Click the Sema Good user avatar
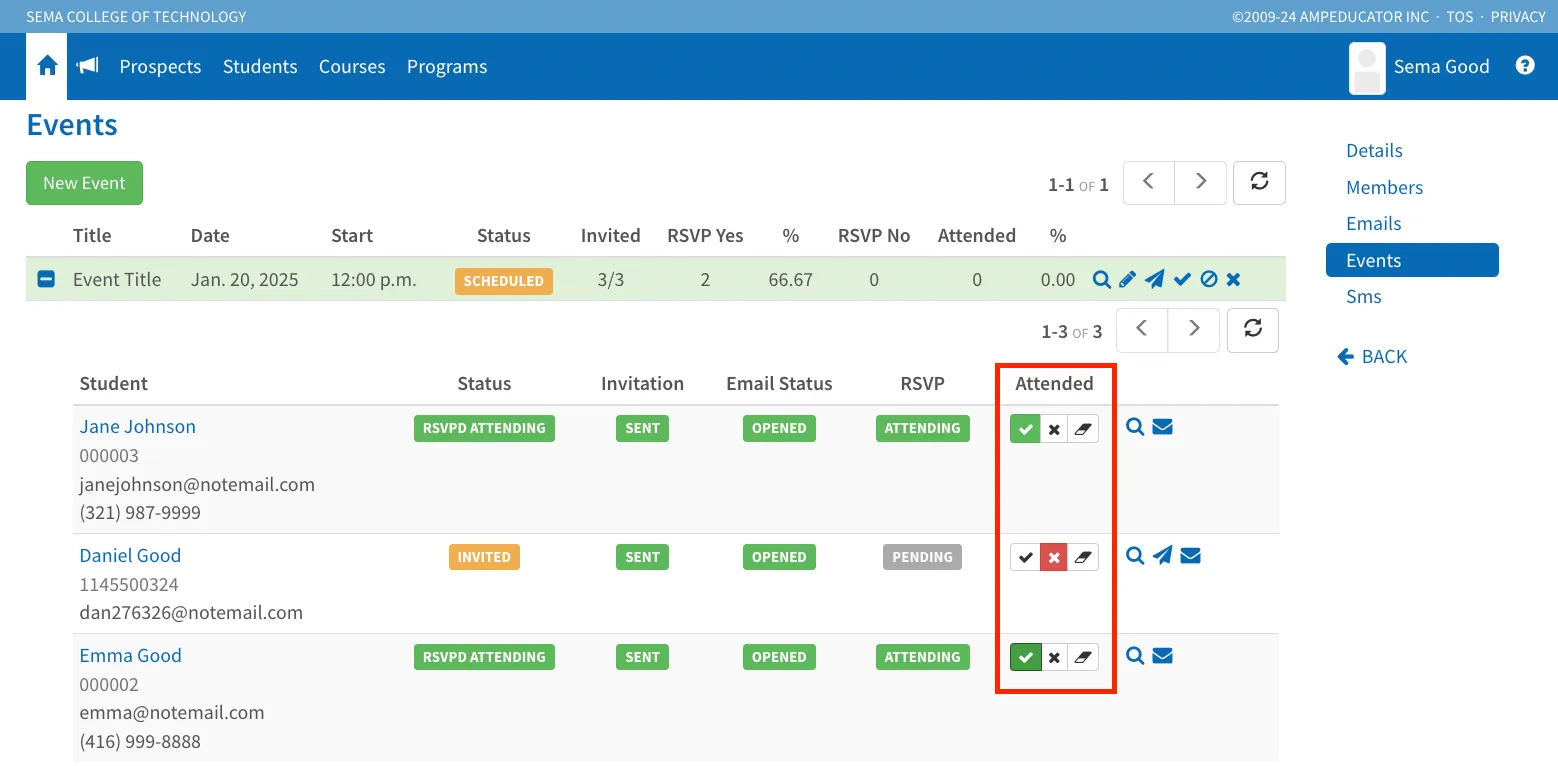 [1367, 68]
